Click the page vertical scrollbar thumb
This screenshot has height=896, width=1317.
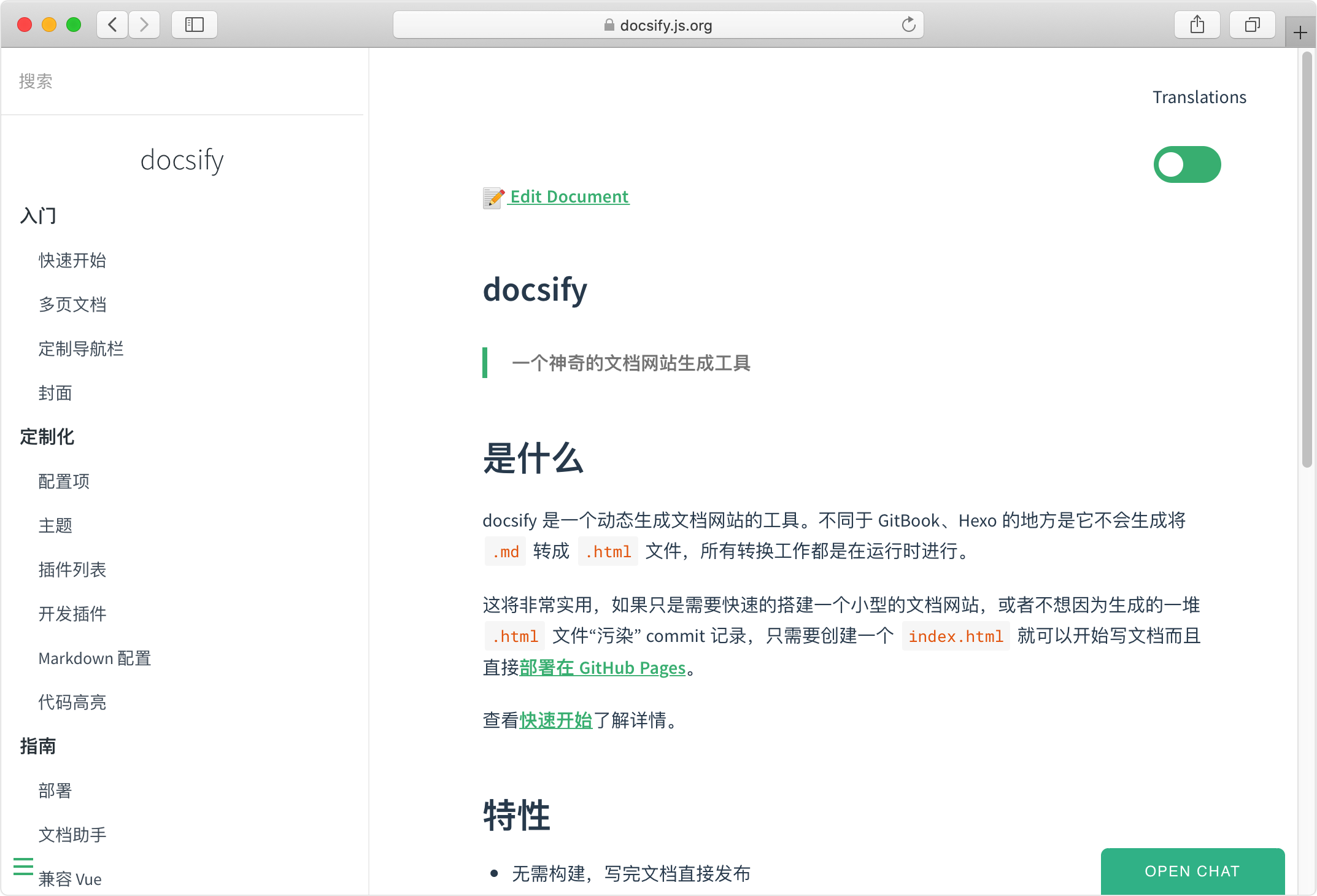click(1307, 261)
